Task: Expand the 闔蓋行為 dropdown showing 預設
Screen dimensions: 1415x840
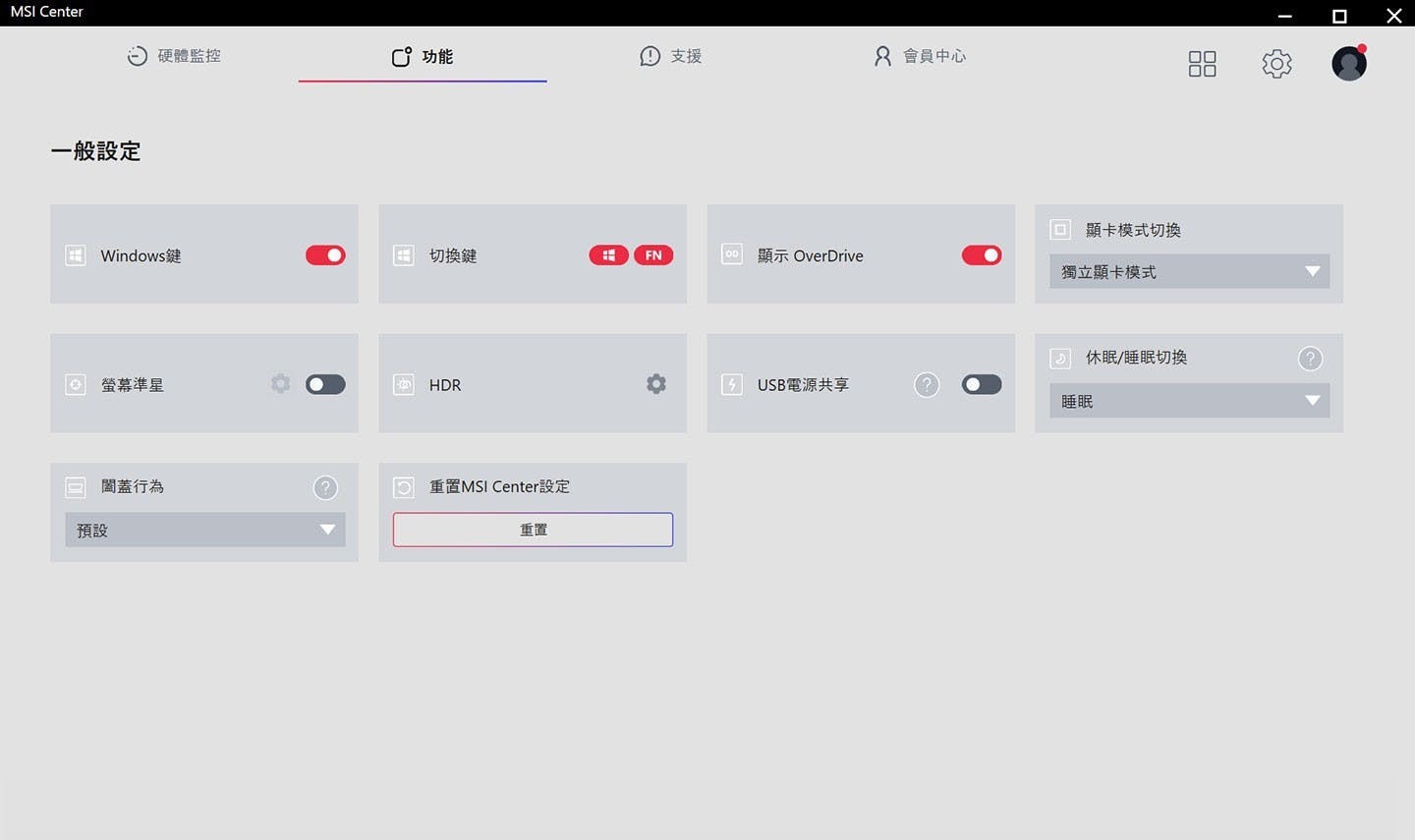Action: pyautogui.click(x=204, y=531)
